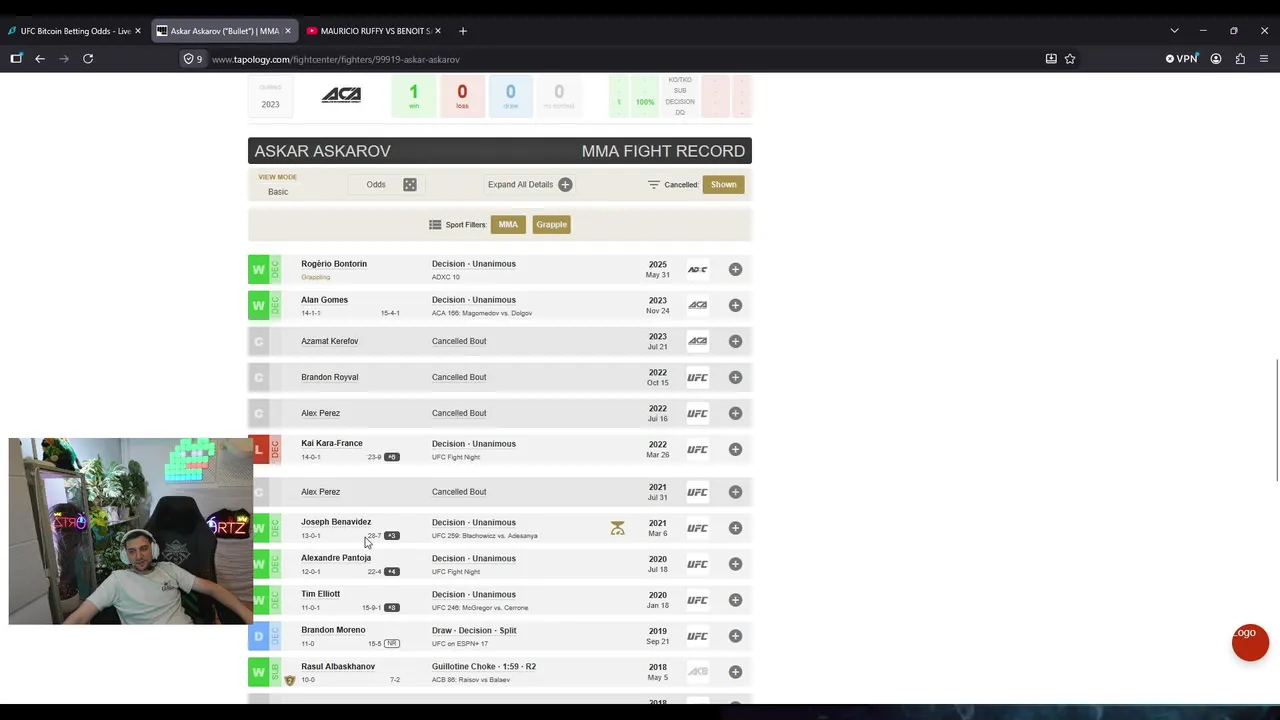
Task: Open Guillotine Choke result link for Albaskhanov
Action: (x=484, y=666)
